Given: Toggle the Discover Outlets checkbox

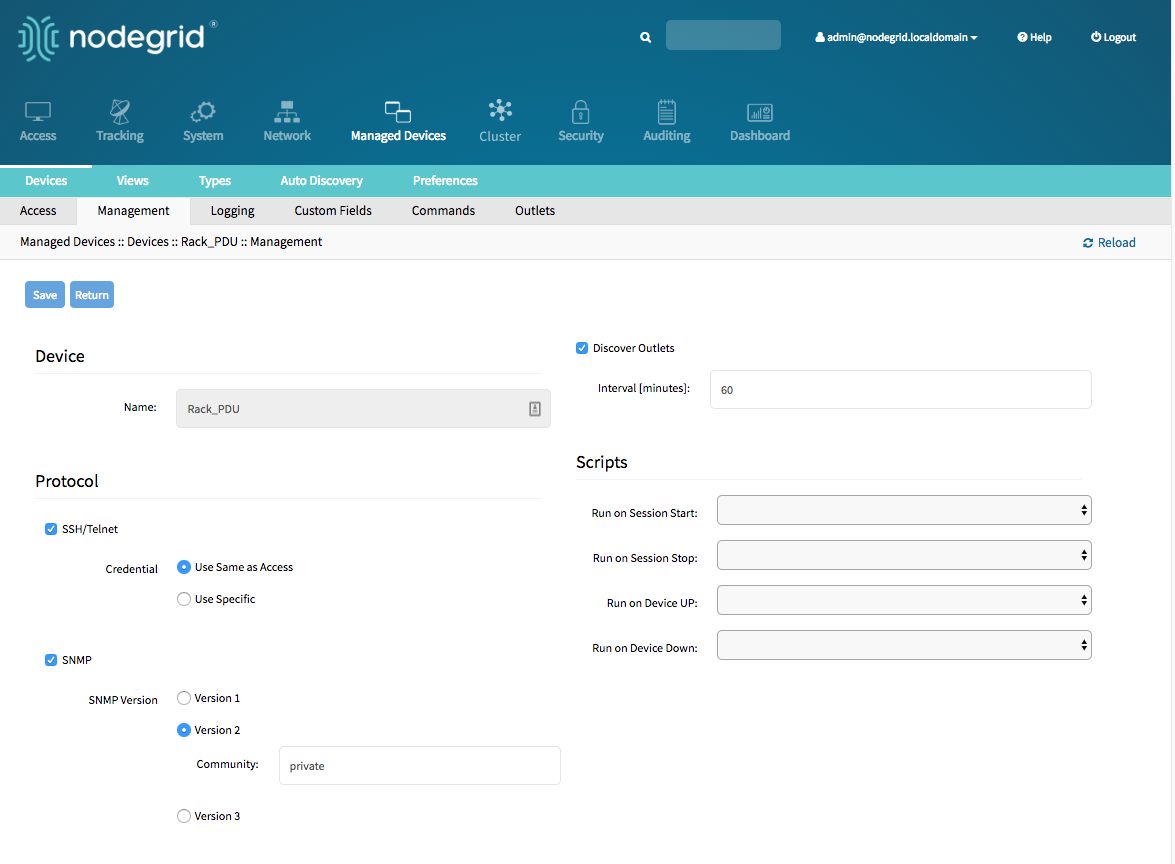Looking at the screenshot, I should [x=582, y=348].
